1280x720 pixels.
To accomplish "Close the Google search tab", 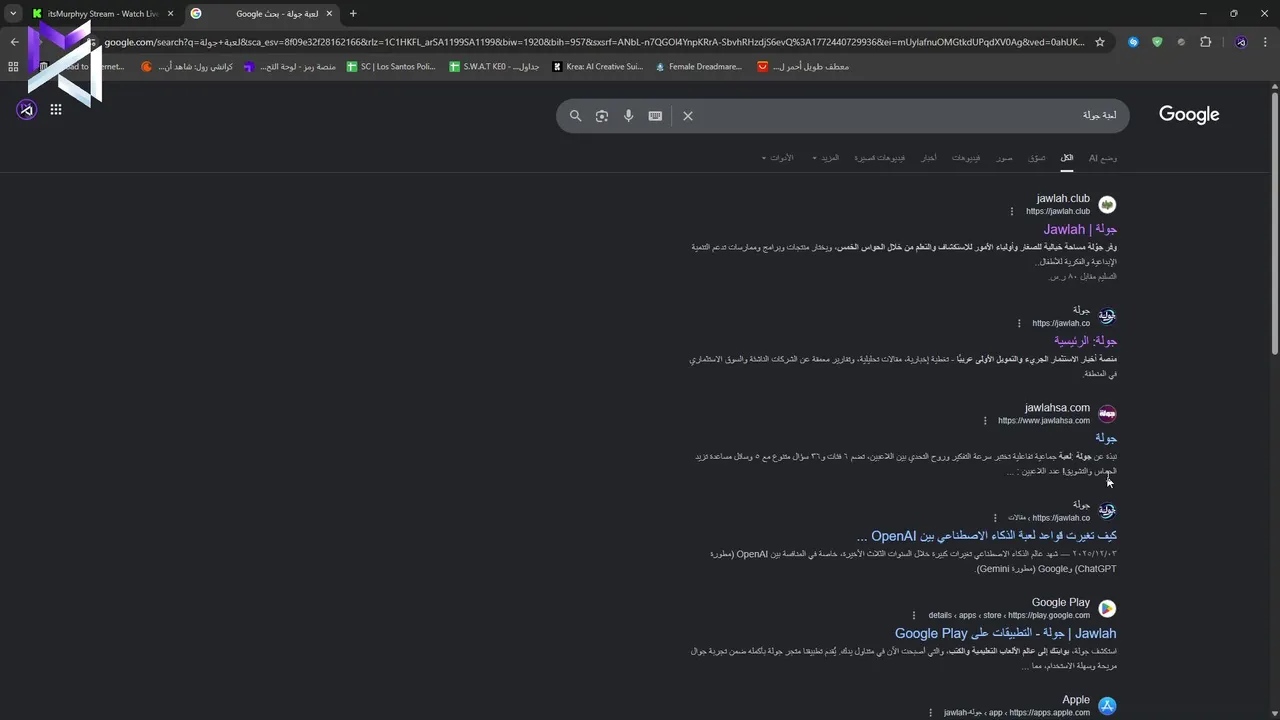I will 329,14.
